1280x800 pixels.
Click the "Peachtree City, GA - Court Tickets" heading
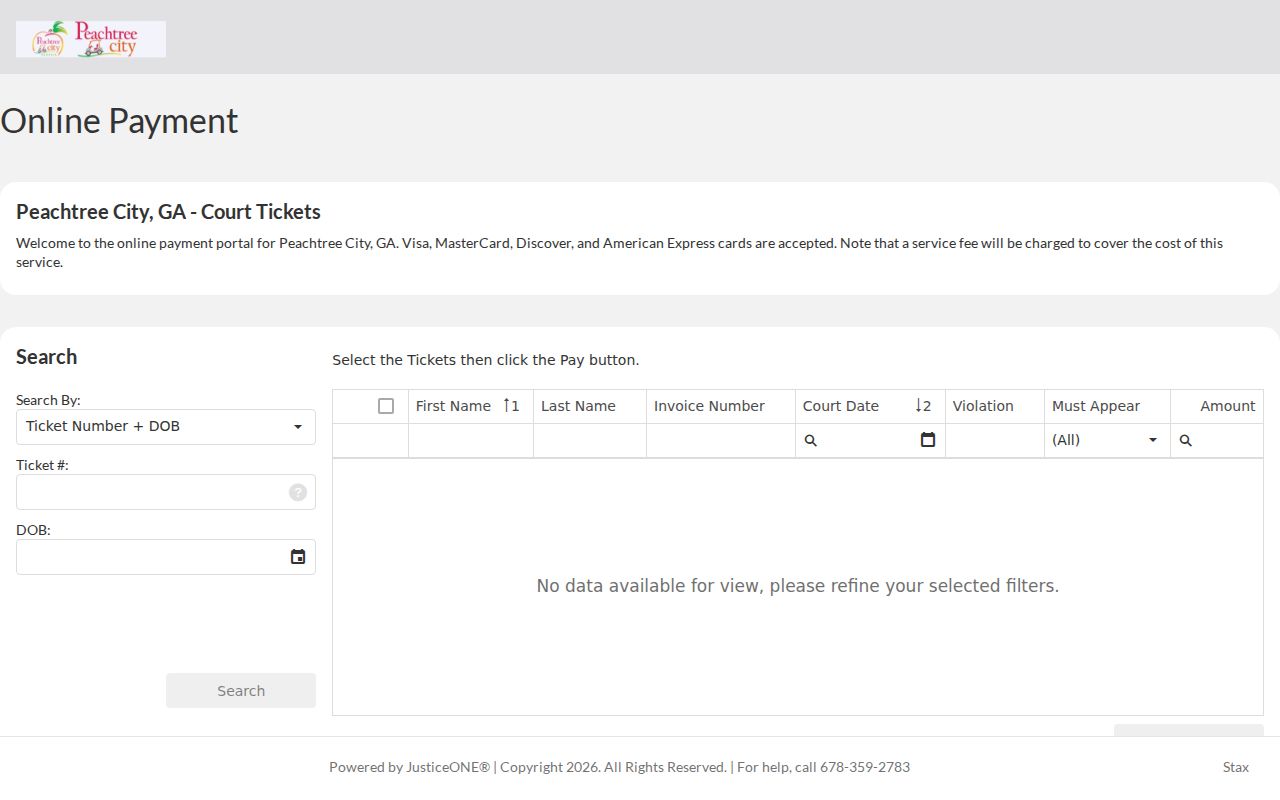[x=168, y=212]
